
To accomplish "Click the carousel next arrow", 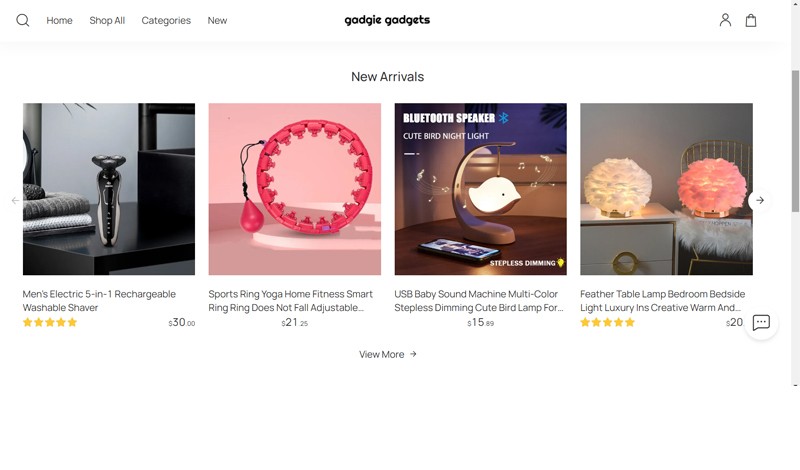I will [760, 201].
